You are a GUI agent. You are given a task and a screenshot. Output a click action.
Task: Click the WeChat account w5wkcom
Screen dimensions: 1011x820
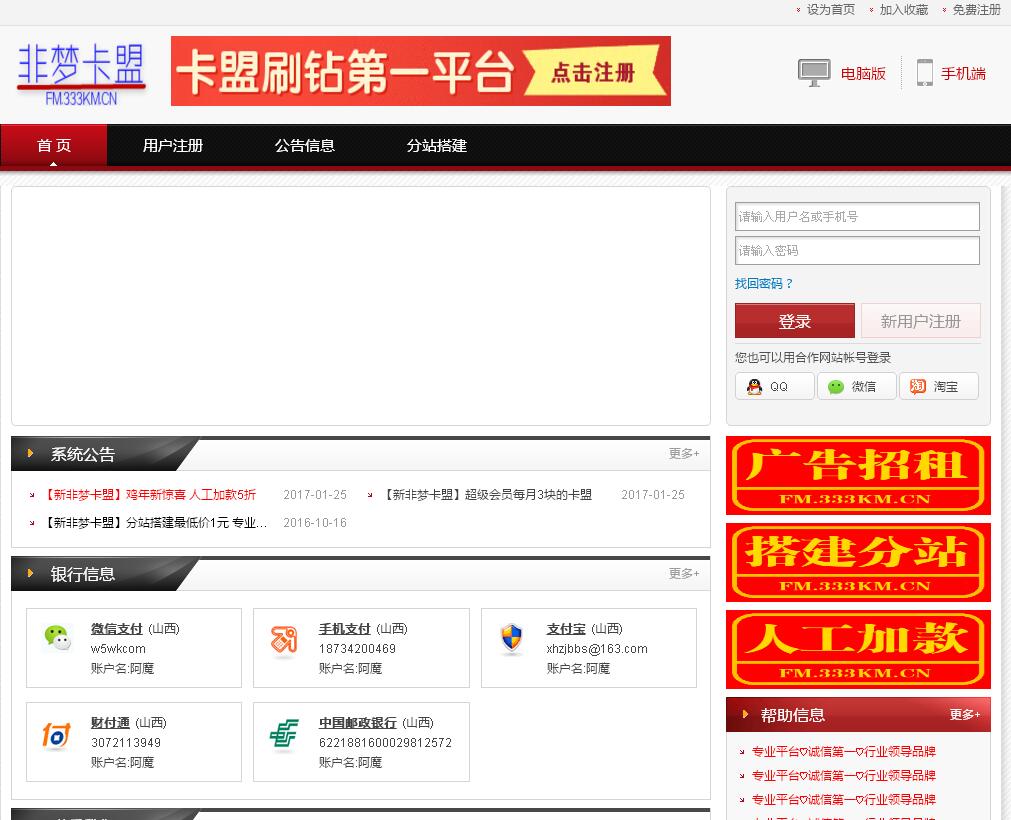coord(118,649)
